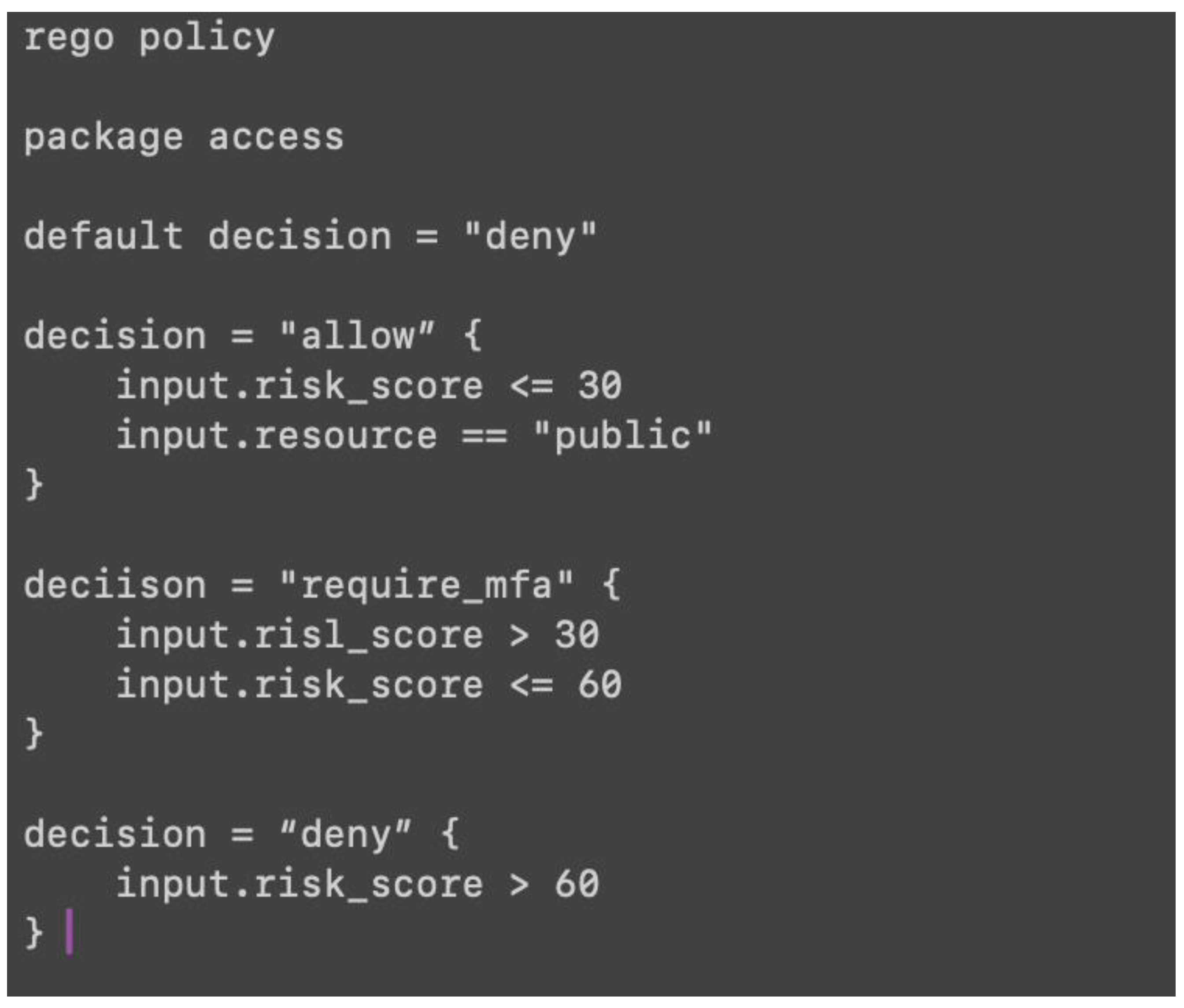This screenshot has height=1008, width=1184.
Task: Click the "rego policy" heading line
Action: point(148,38)
